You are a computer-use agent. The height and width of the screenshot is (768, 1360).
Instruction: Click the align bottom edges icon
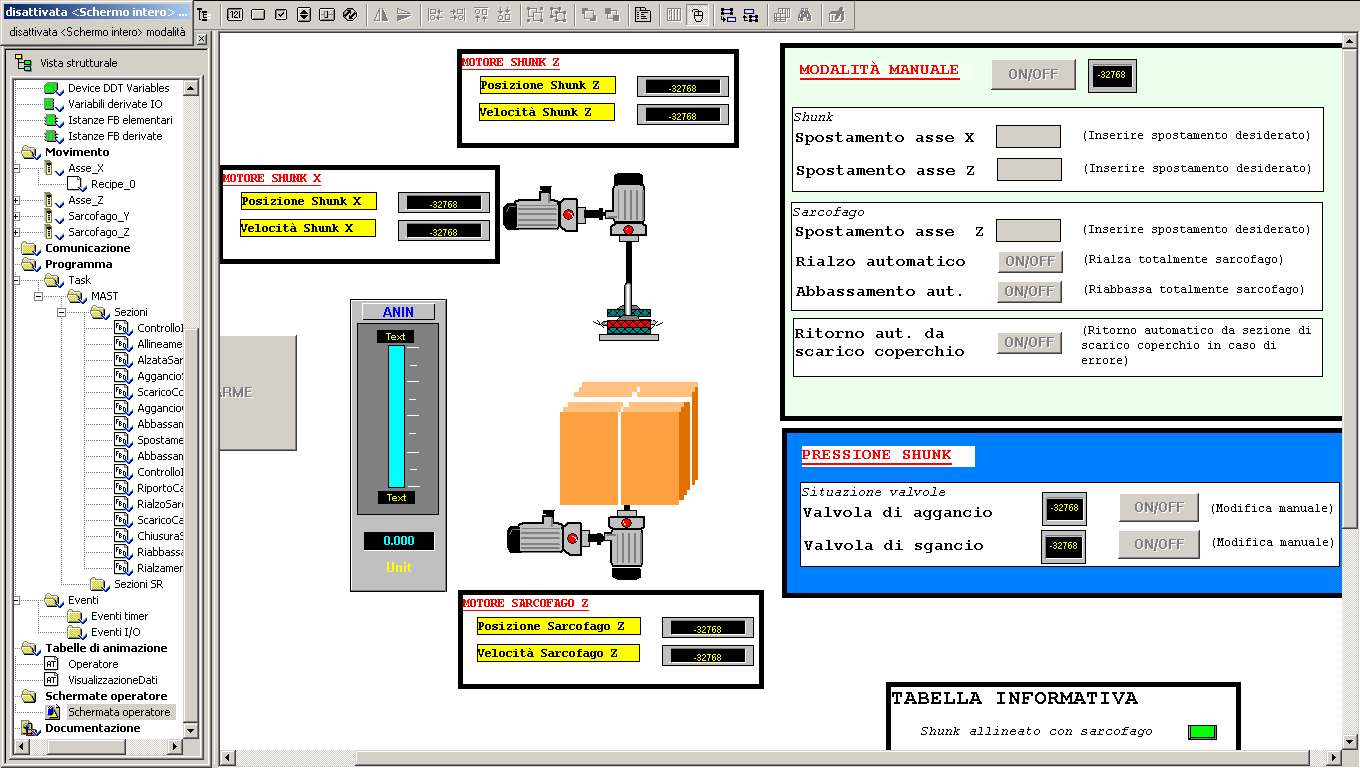504,15
